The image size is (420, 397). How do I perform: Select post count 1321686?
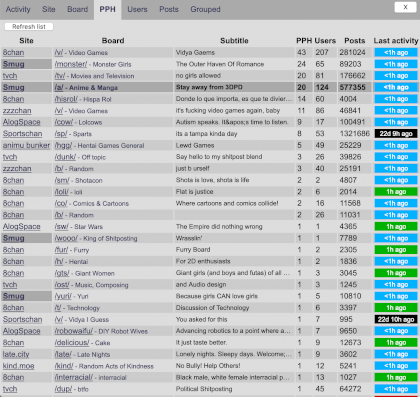click(355, 134)
